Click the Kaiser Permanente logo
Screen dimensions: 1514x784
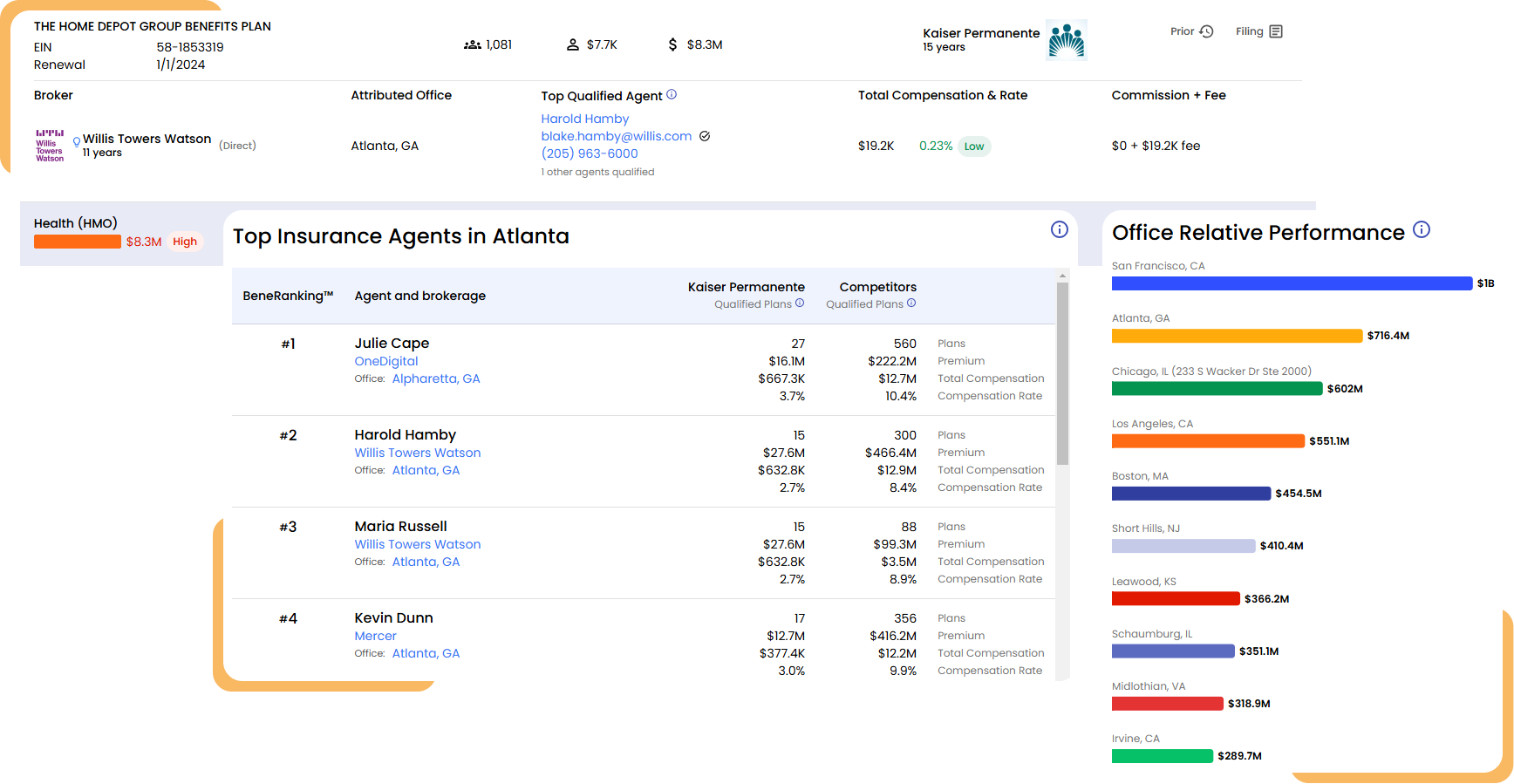click(1066, 40)
